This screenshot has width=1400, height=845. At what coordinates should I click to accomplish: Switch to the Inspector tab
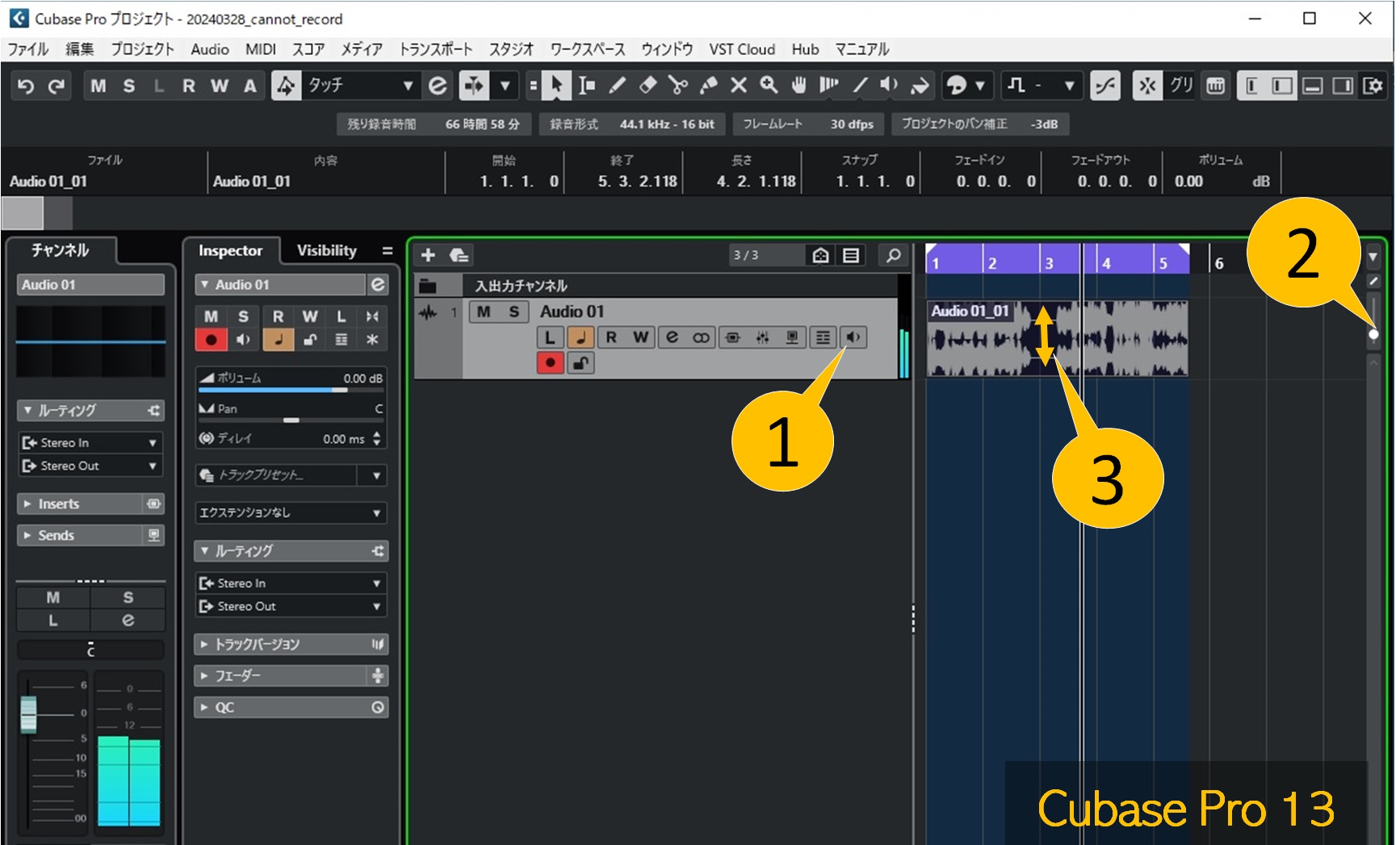[231, 250]
